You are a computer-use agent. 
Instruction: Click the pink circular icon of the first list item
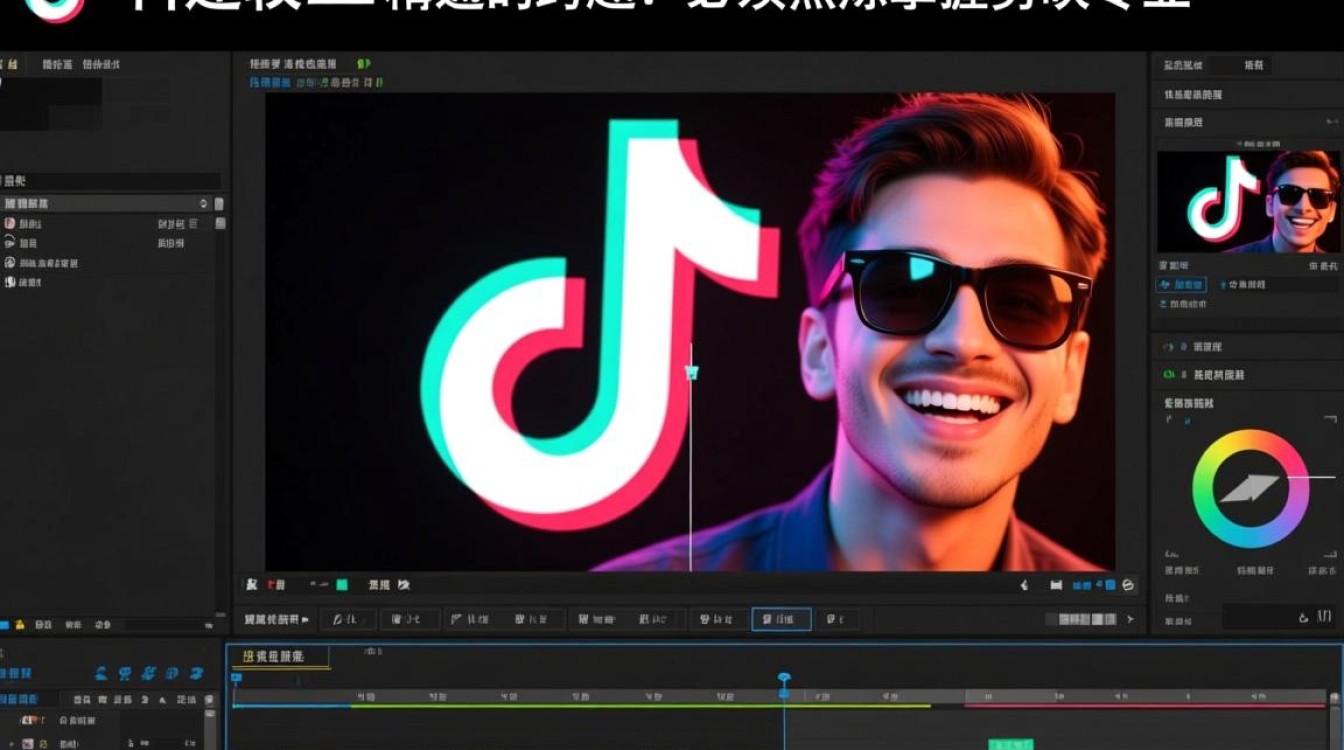[10, 224]
